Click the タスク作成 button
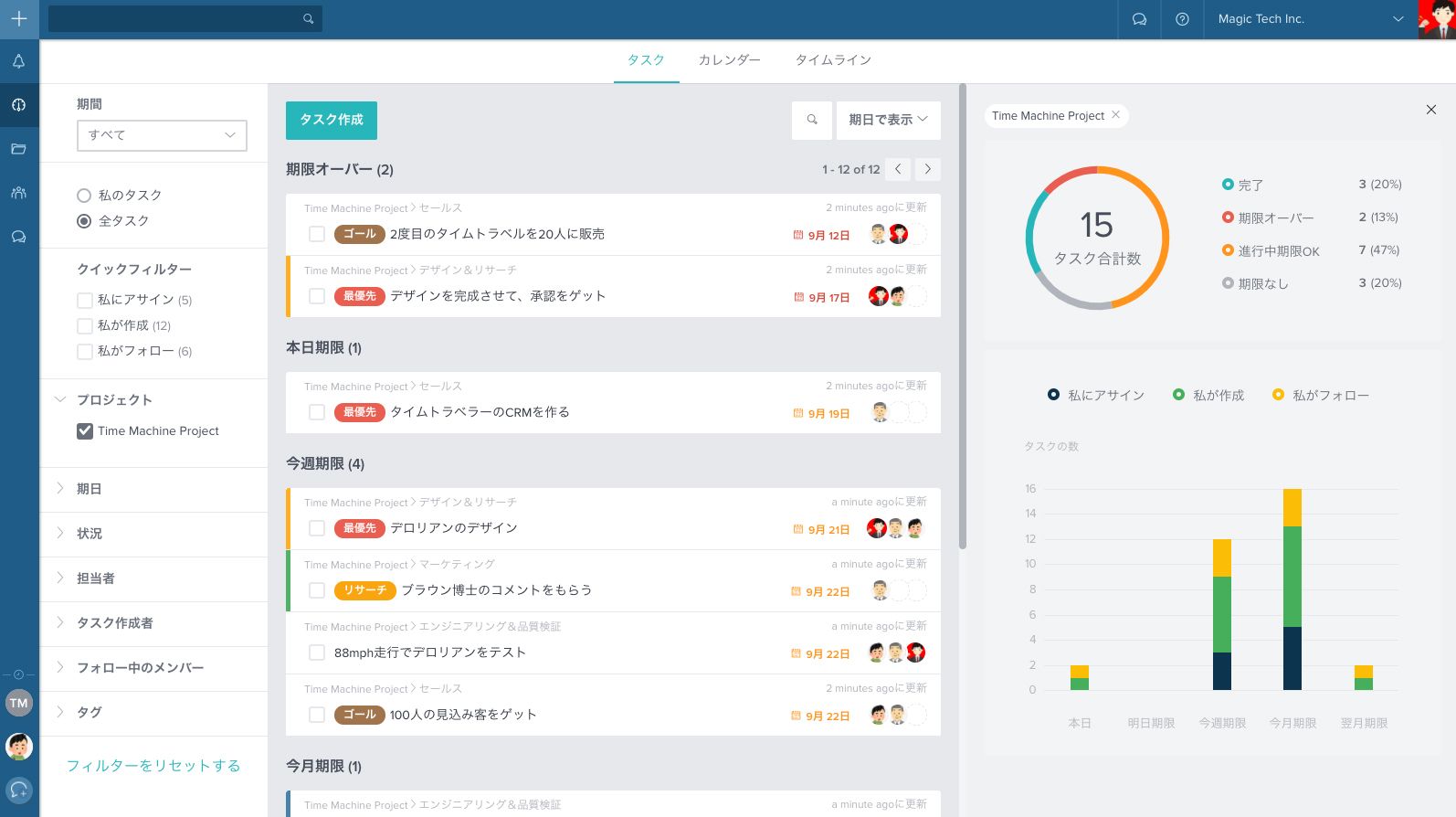The width and height of the screenshot is (1456, 817). tap(332, 120)
